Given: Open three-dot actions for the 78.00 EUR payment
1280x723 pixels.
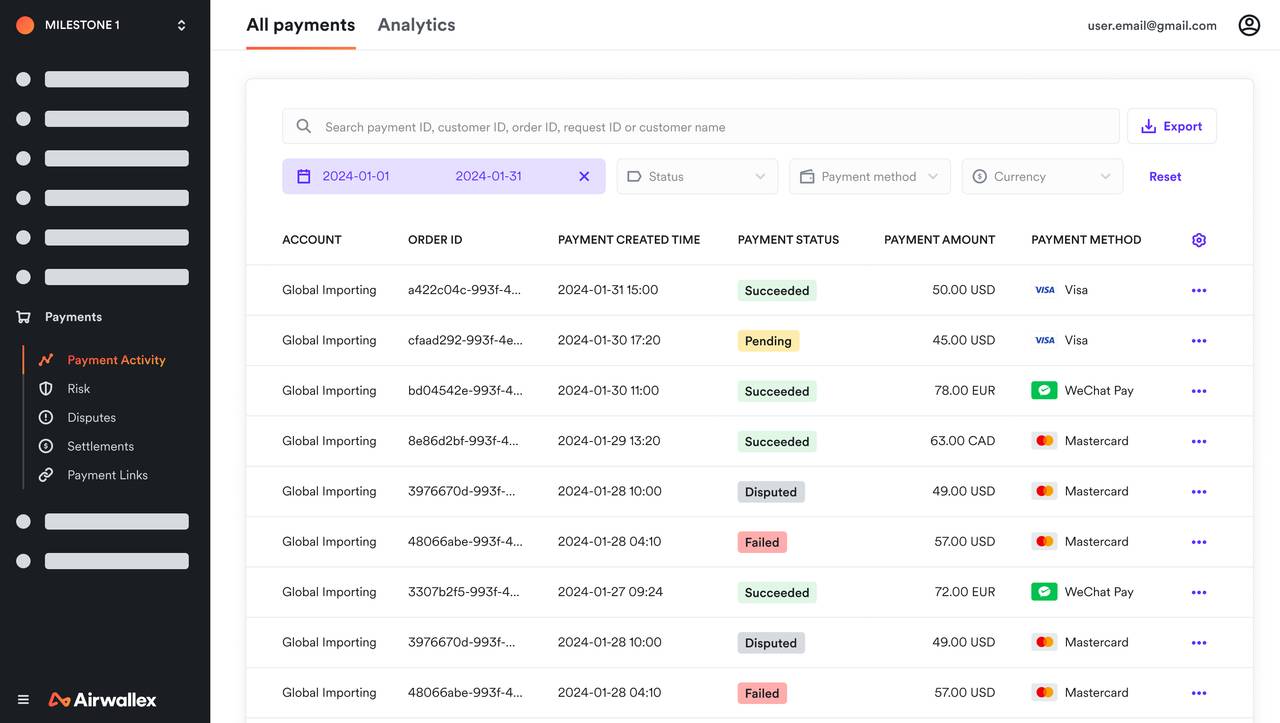Looking at the screenshot, I should 1199,391.
